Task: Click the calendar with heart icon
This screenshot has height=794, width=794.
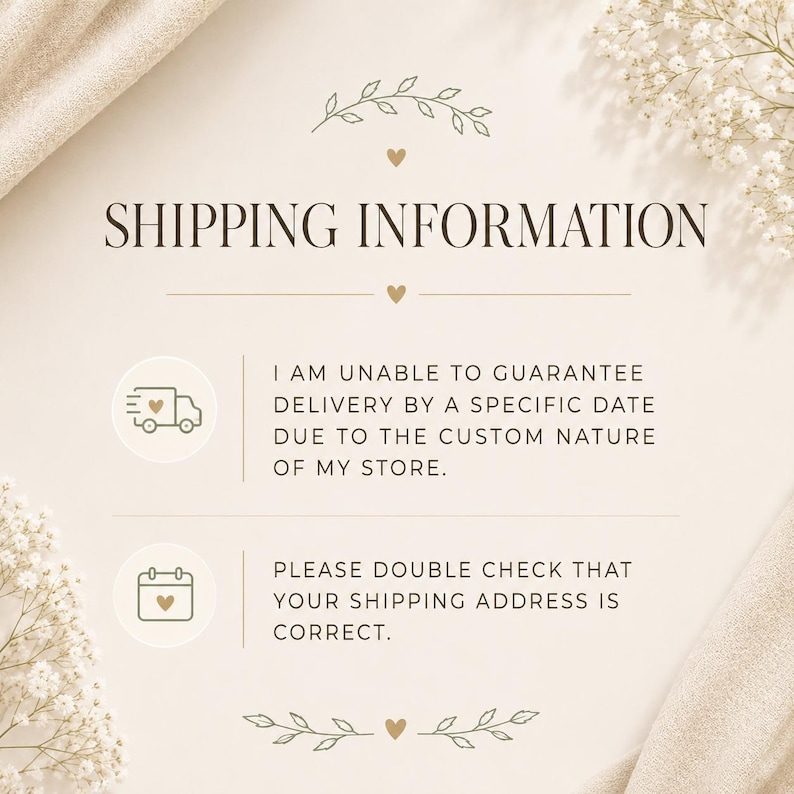Action: tap(166, 595)
